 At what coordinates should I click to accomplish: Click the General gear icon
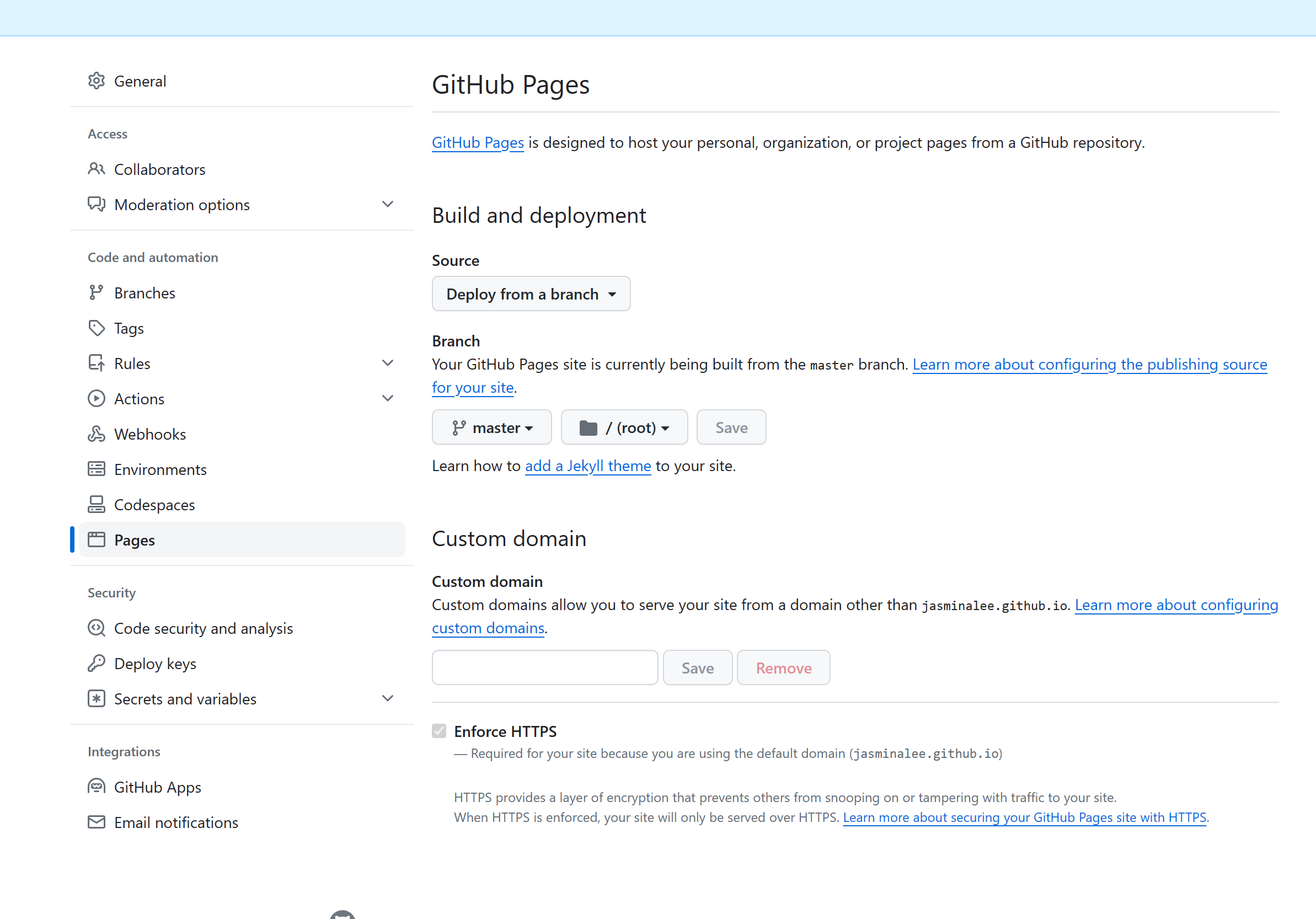[x=97, y=81]
